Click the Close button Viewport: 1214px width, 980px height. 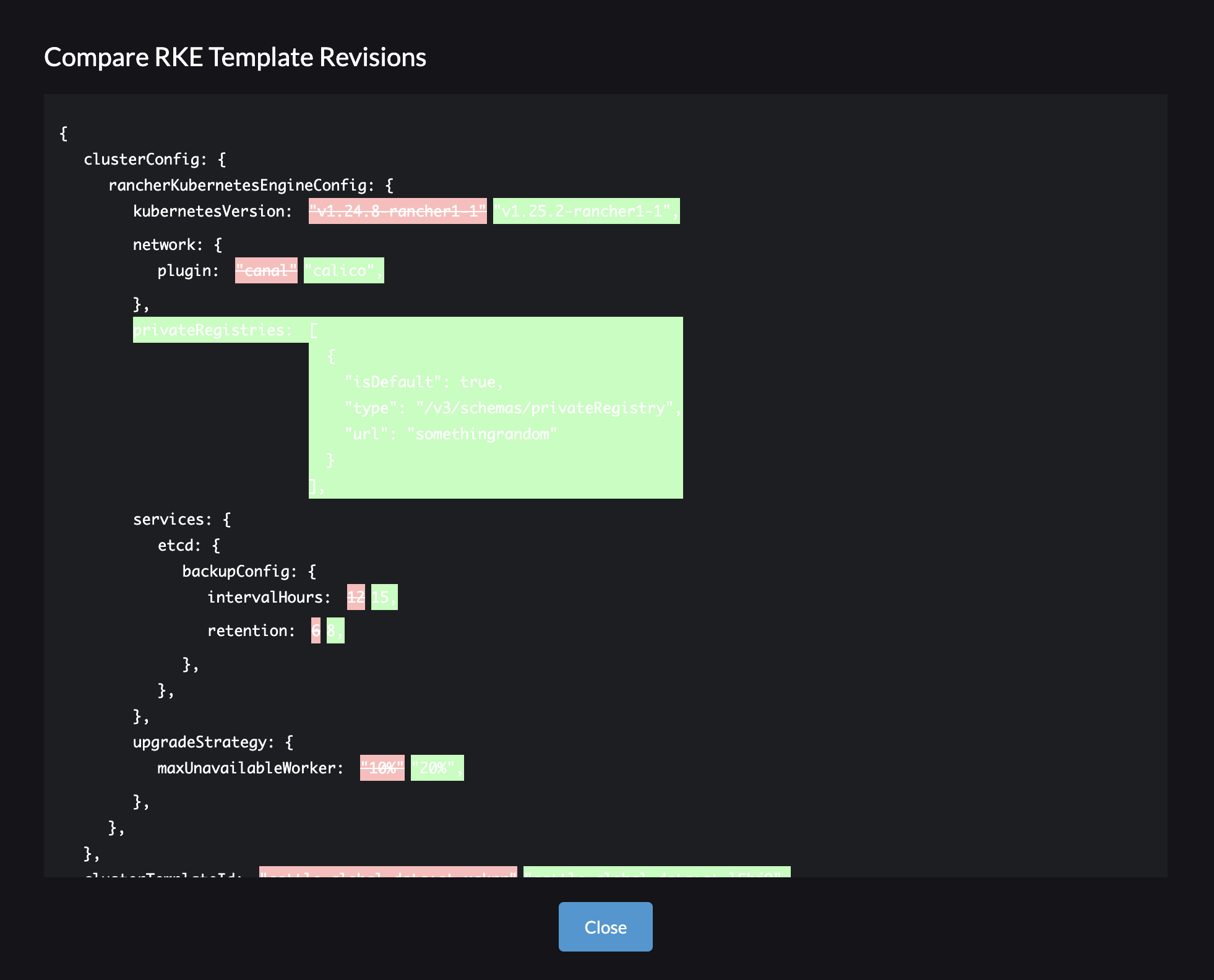coord(605,926)
